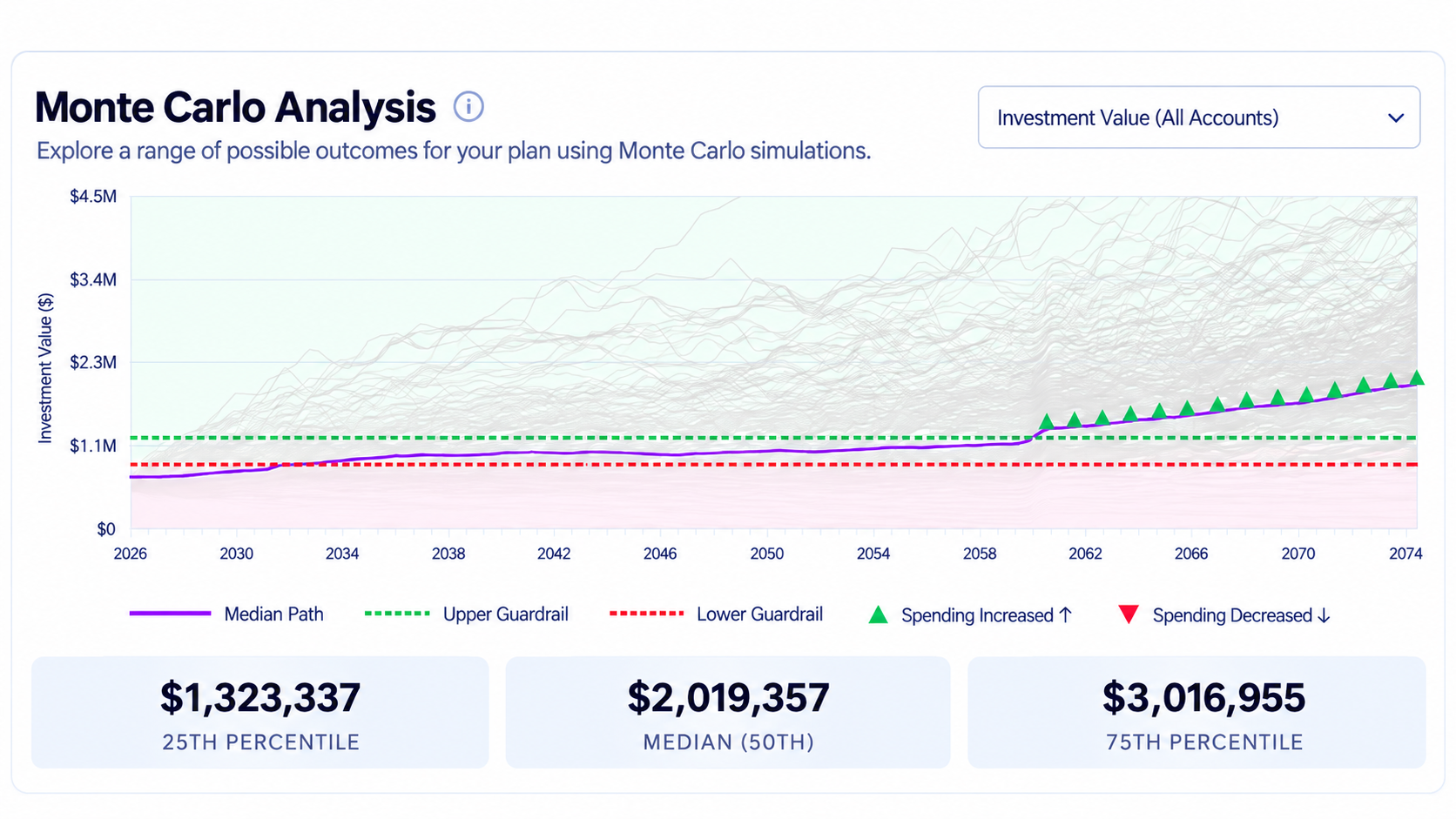1456x819 pixels.
Task: Toggle the Spending Decreased legend entry
Action: point(1223,615)
